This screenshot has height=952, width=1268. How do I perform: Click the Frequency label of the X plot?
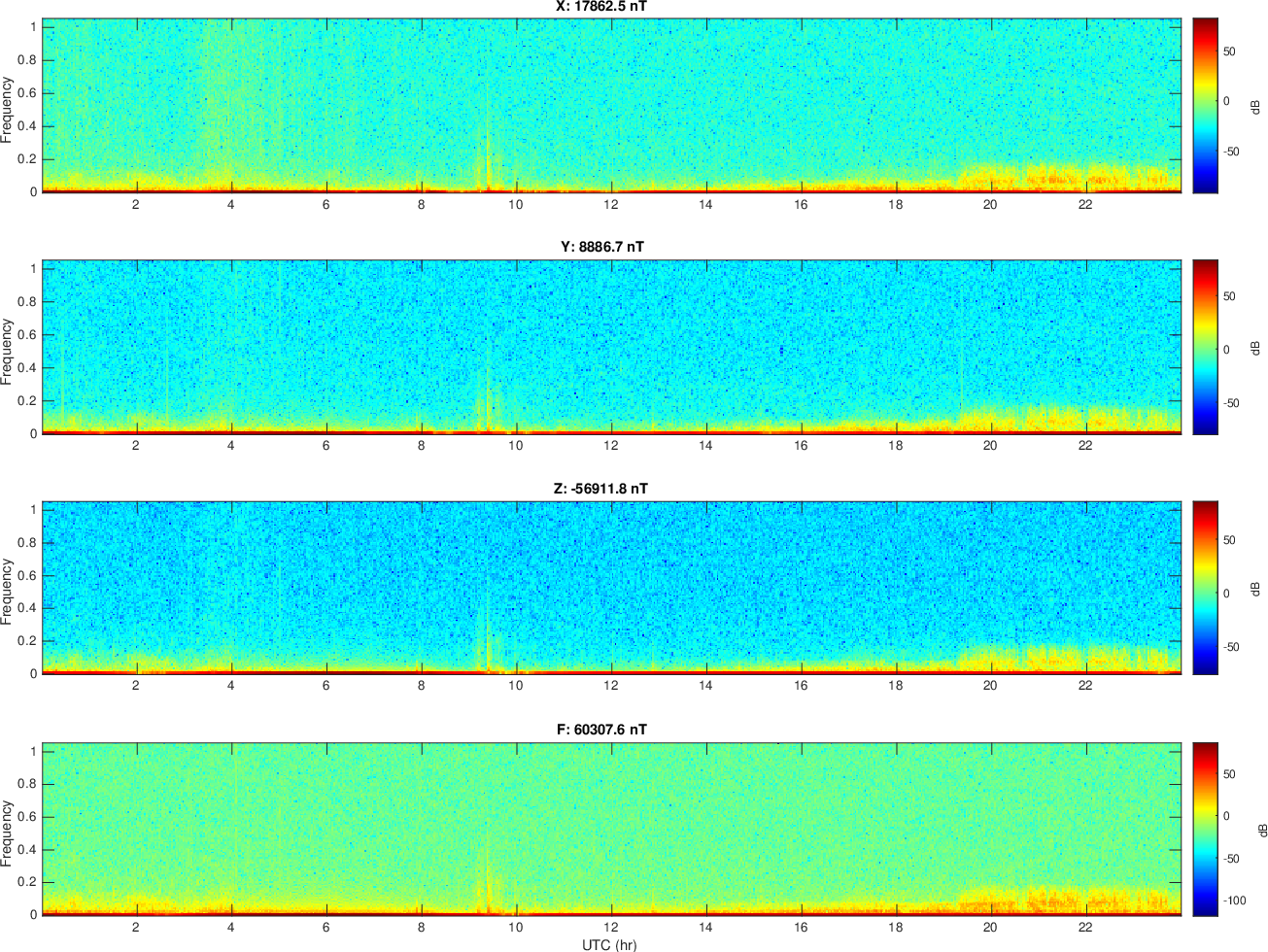pyautogui.click(x=8, y=110)
